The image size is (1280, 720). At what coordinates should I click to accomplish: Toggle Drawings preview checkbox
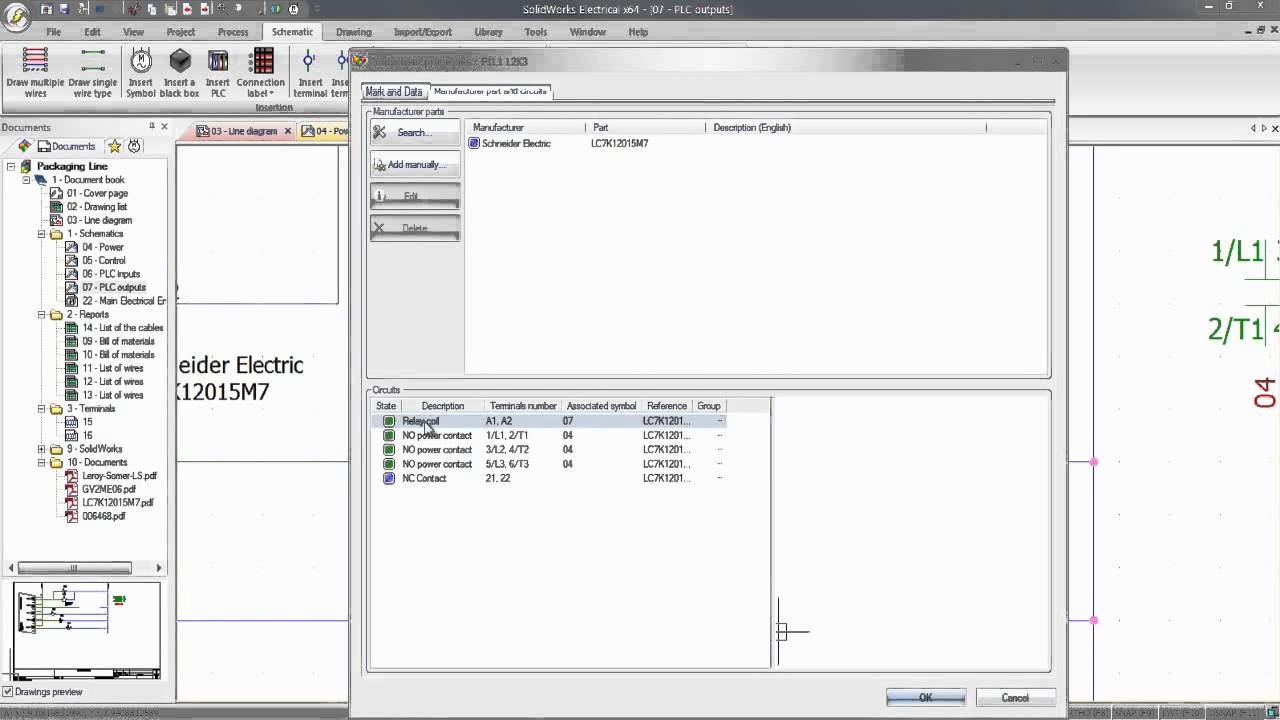(8, 692)
